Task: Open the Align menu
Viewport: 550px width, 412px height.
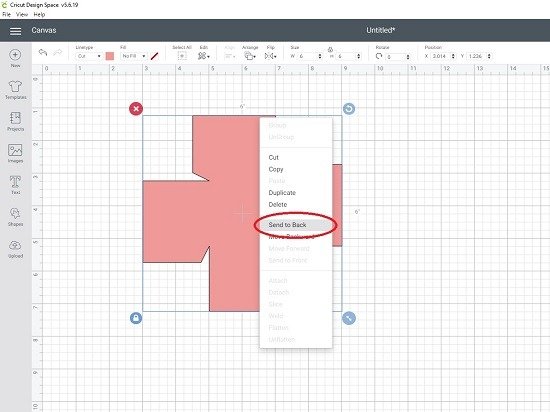Action: 229,56
